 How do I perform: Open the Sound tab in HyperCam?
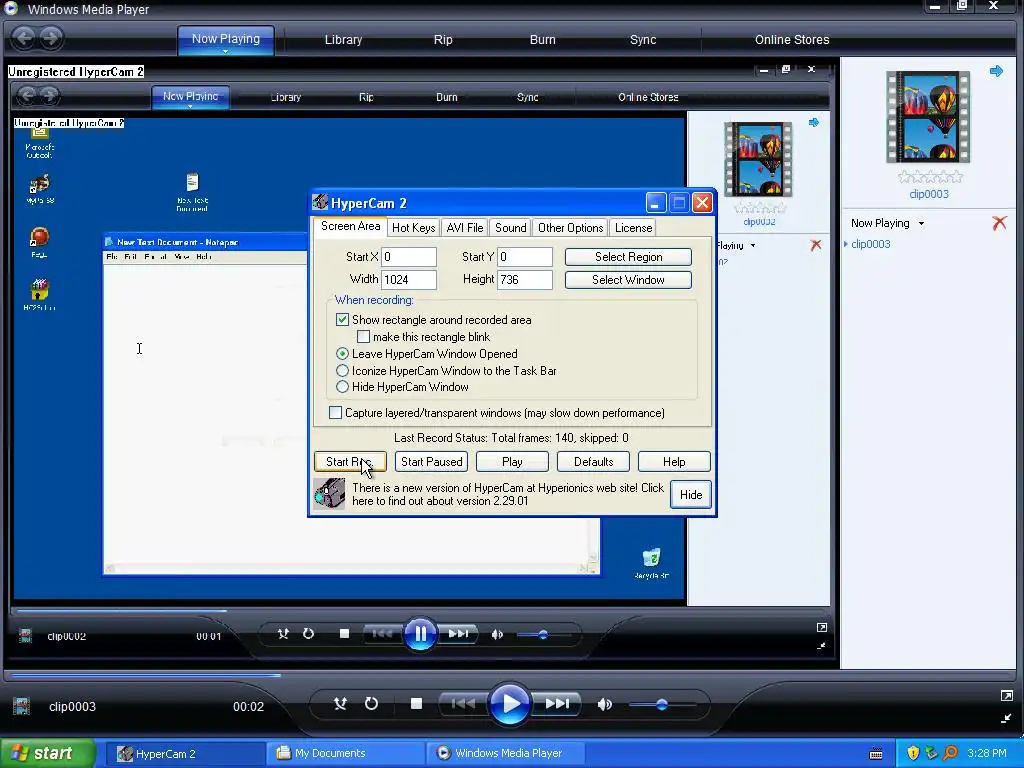click(511, 228)
